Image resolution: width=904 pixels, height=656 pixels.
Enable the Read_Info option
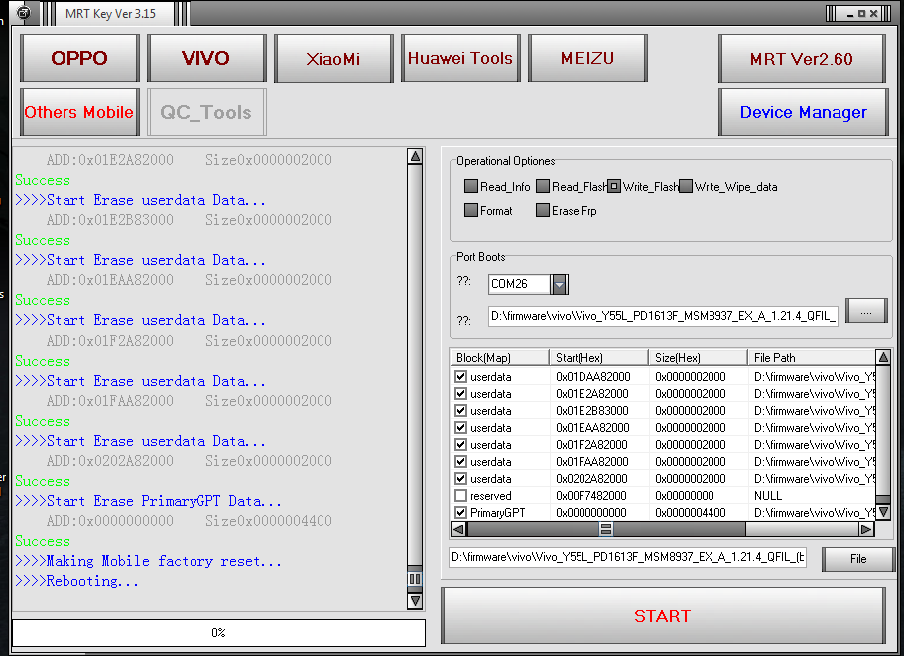(x=471, y=186)
